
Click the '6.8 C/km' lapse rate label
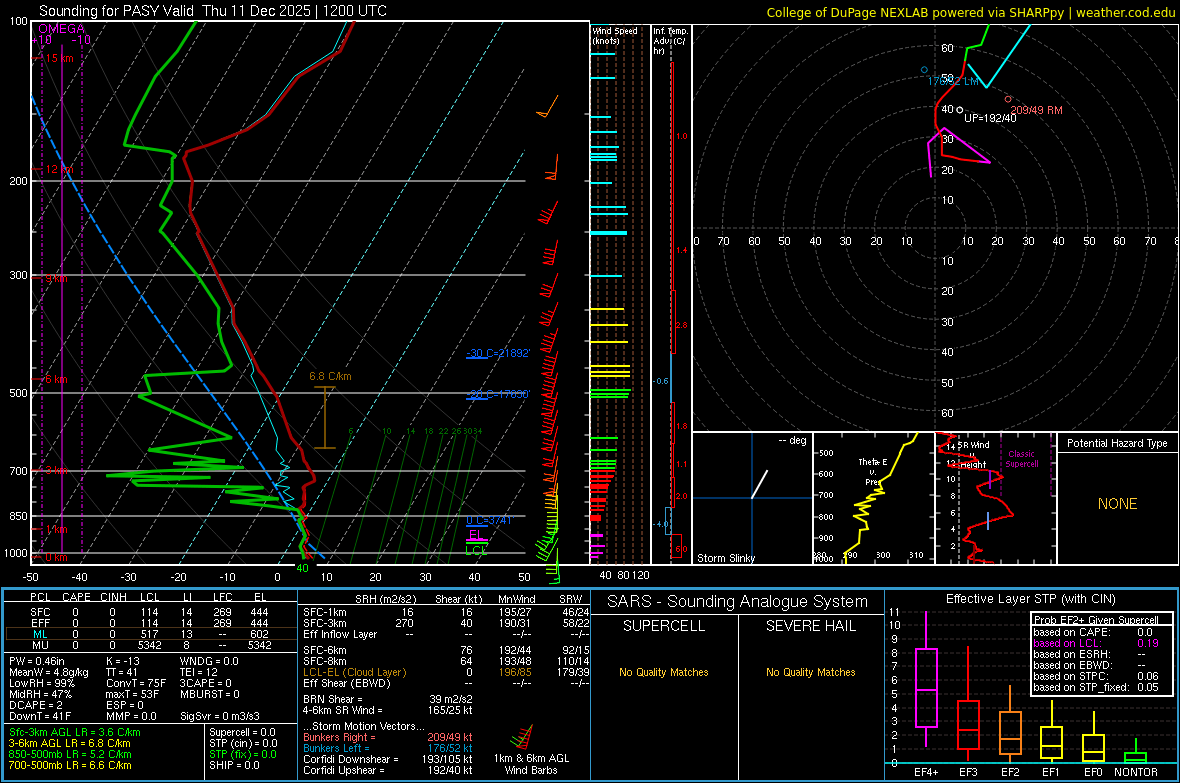(330, 376)
